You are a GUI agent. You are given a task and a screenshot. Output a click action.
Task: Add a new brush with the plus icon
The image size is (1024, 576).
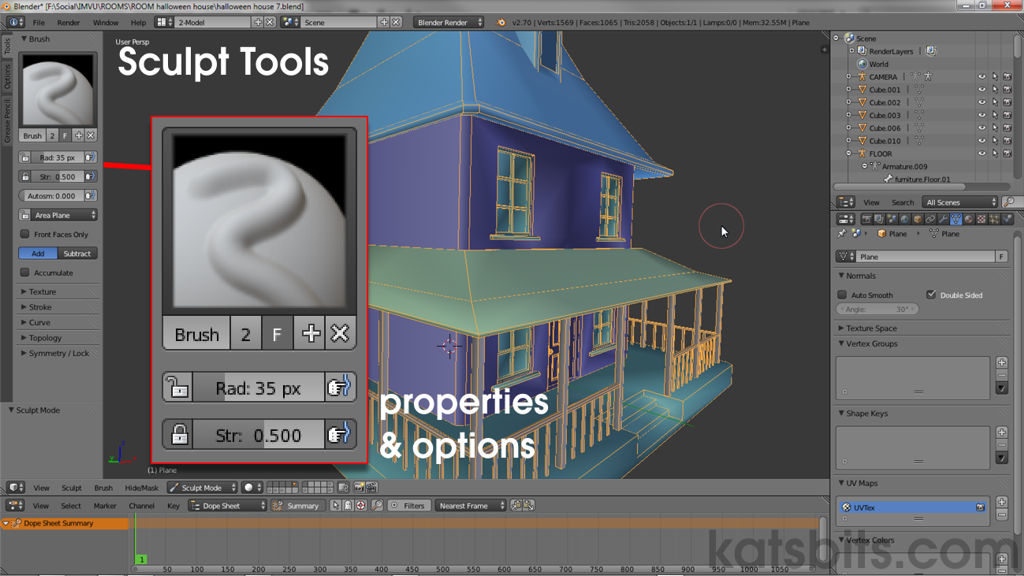coord(78,135)
